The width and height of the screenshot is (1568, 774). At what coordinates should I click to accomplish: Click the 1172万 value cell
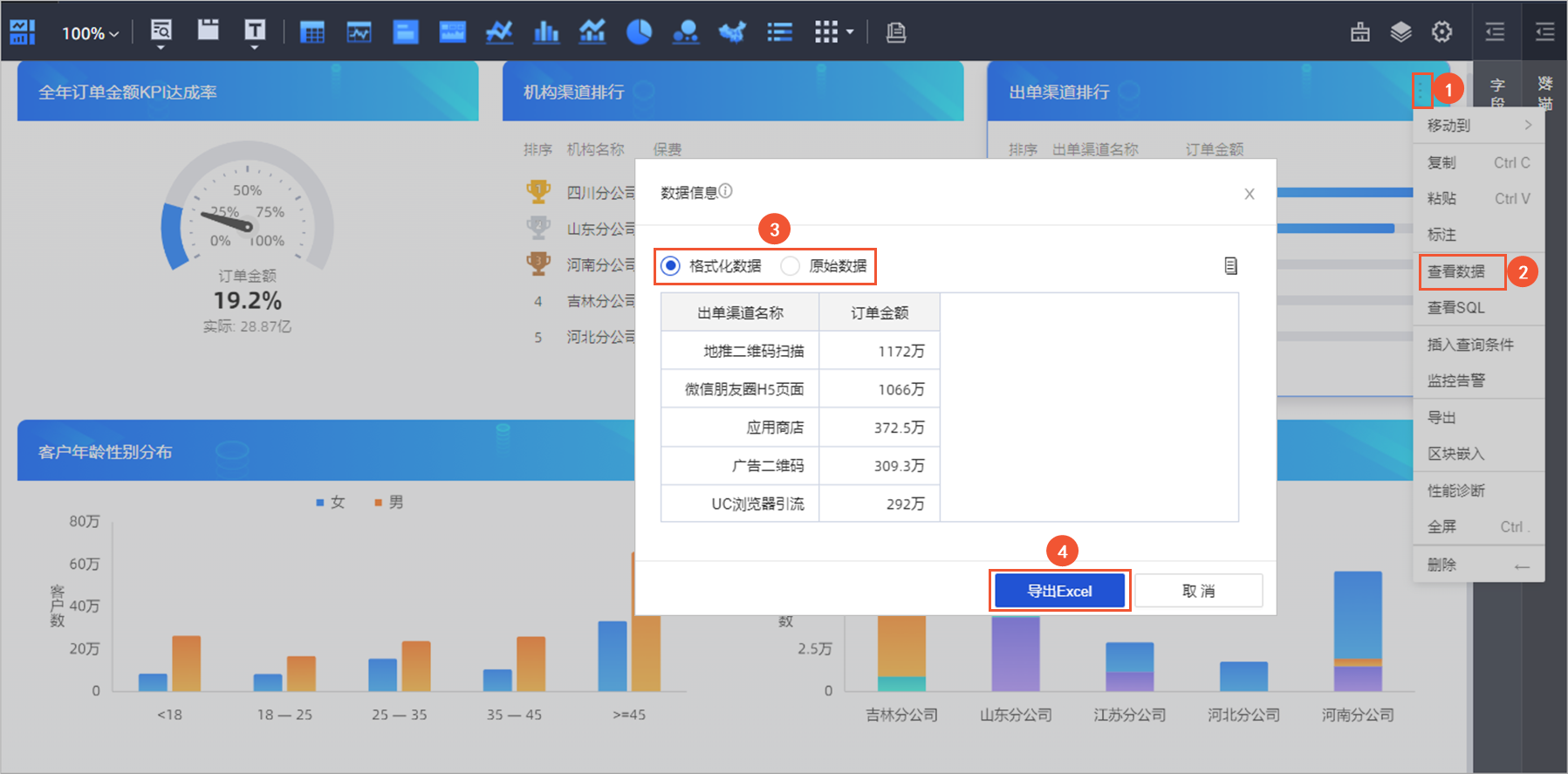pyautogui.click(x=880, y=351)
